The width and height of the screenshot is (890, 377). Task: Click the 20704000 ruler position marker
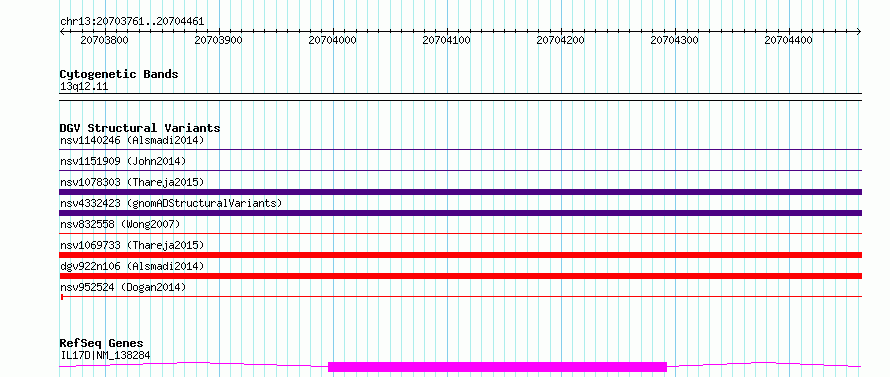pyautogui.click(x=333, y=40)
